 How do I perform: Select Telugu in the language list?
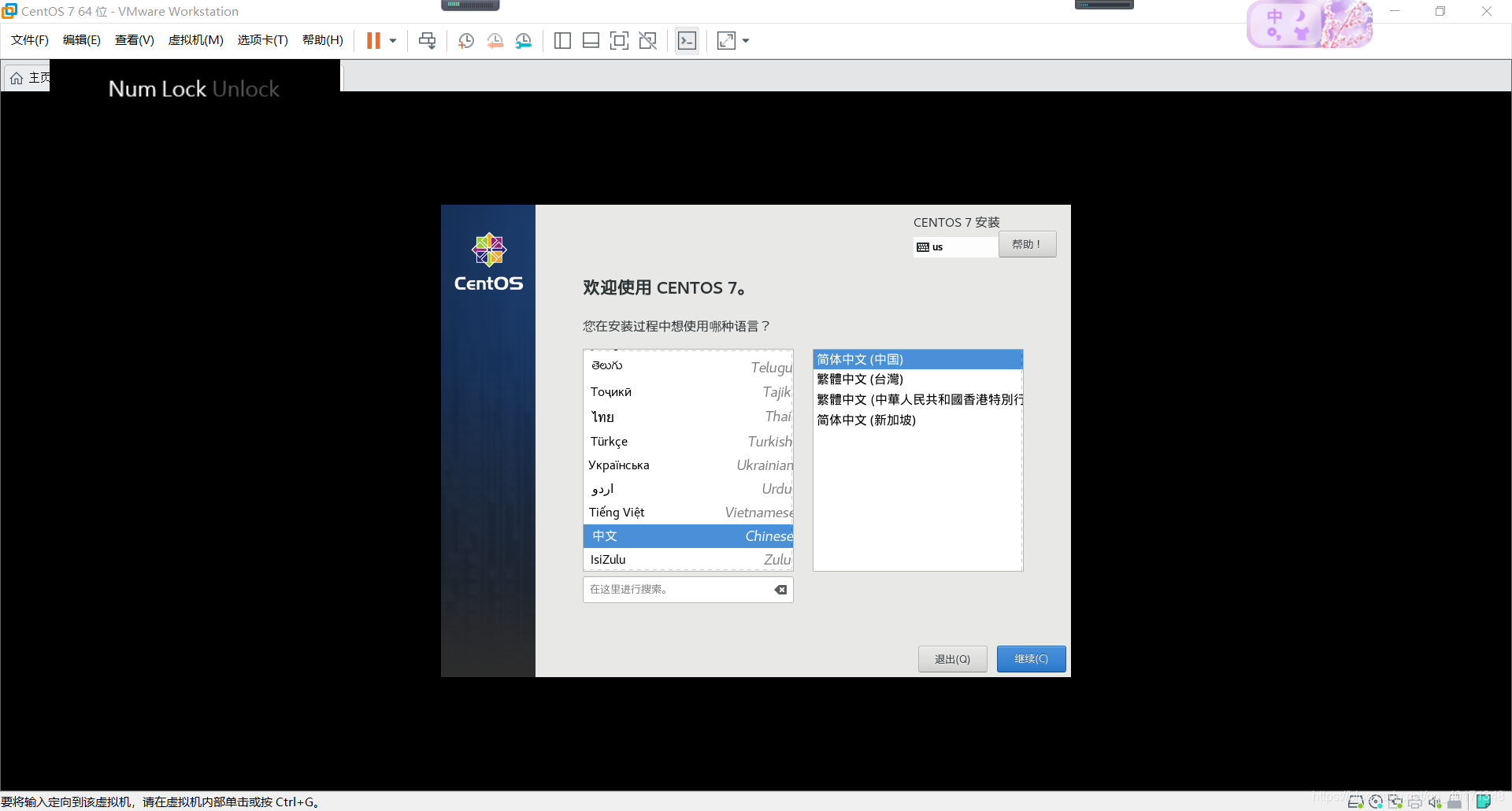tap(688, 367)
